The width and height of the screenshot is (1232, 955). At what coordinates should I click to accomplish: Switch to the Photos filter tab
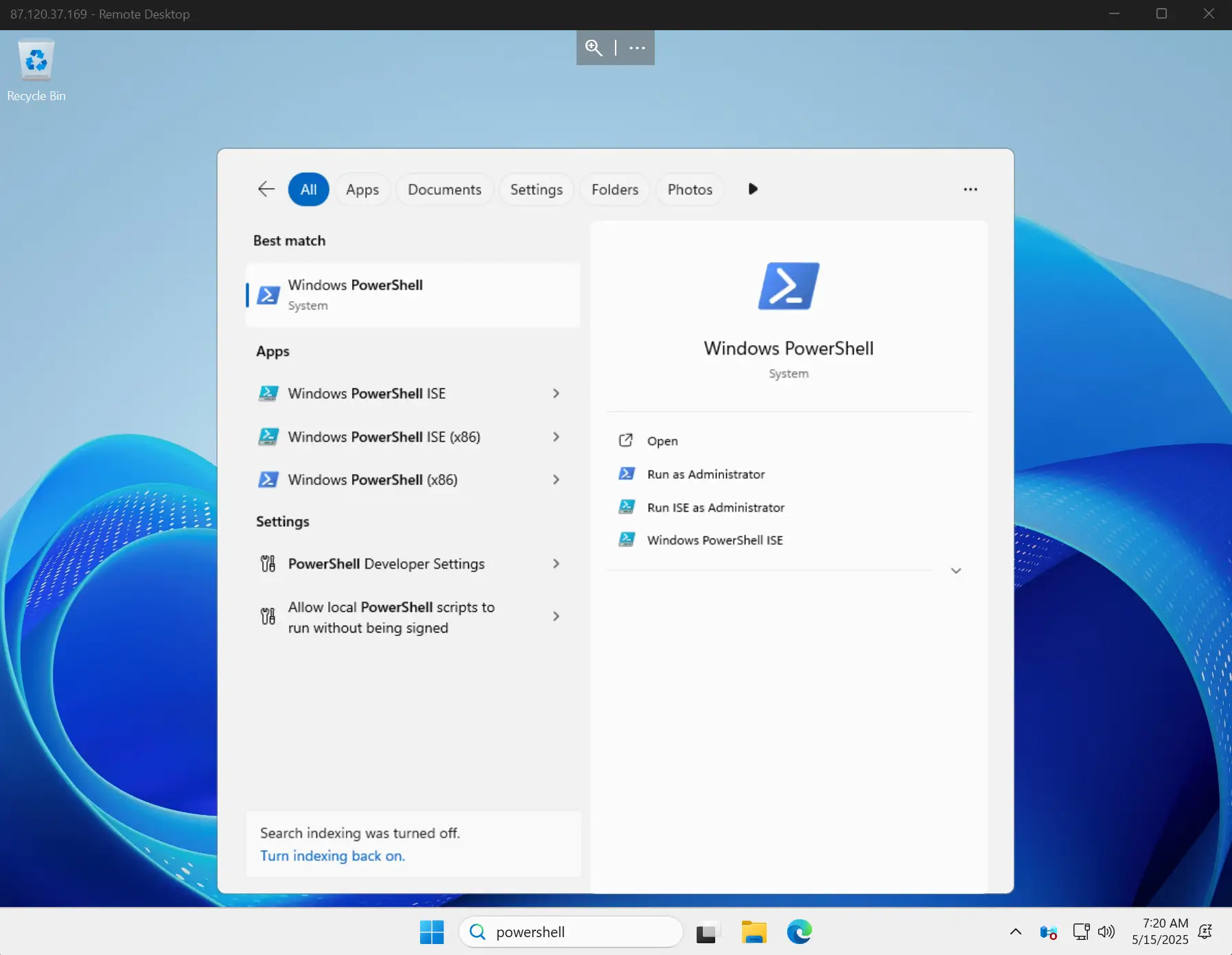coord(690,189)
